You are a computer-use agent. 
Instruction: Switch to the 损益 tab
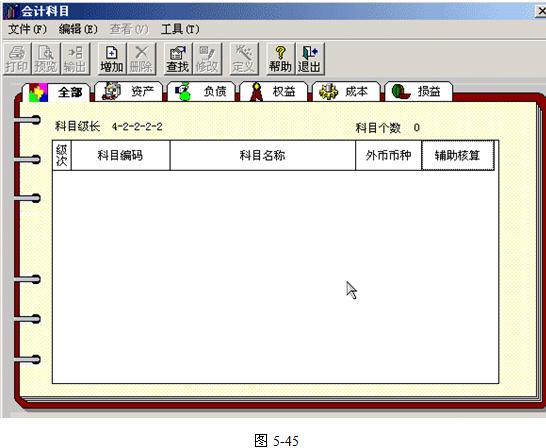(419, 92)
